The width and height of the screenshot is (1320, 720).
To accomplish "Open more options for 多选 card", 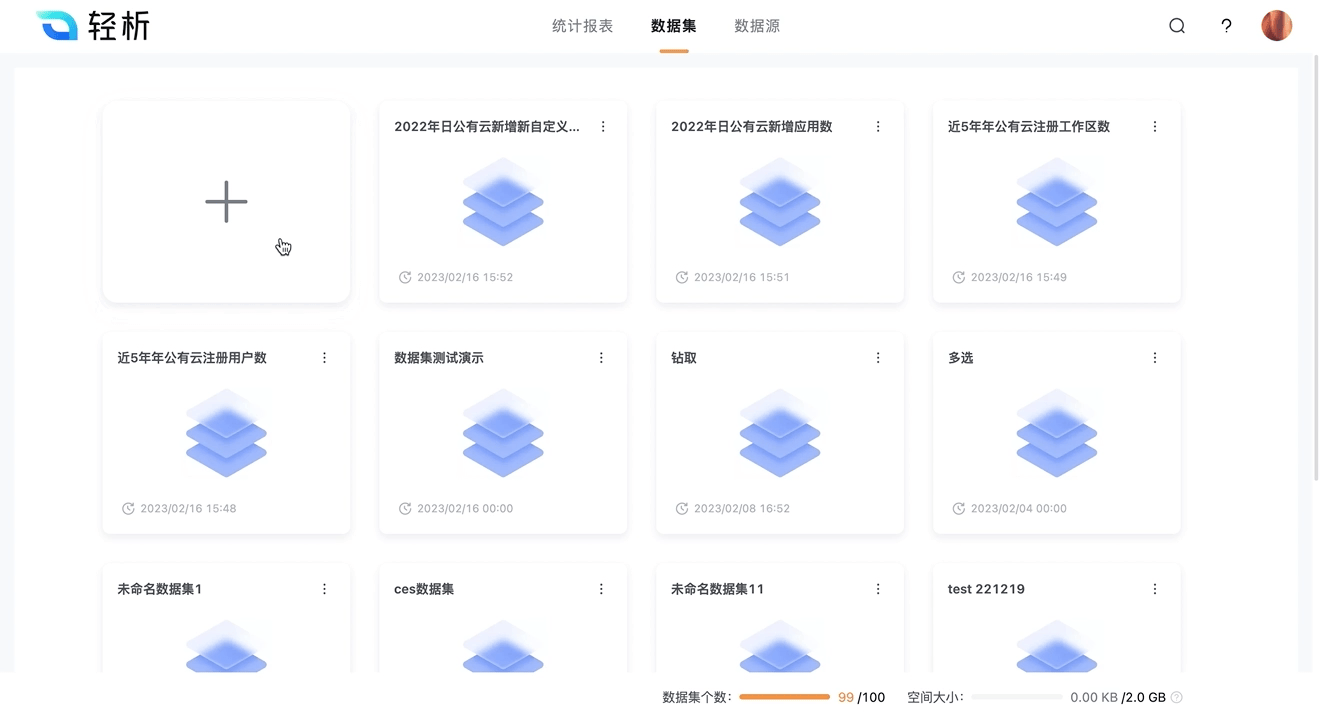I will point(1155,358).
